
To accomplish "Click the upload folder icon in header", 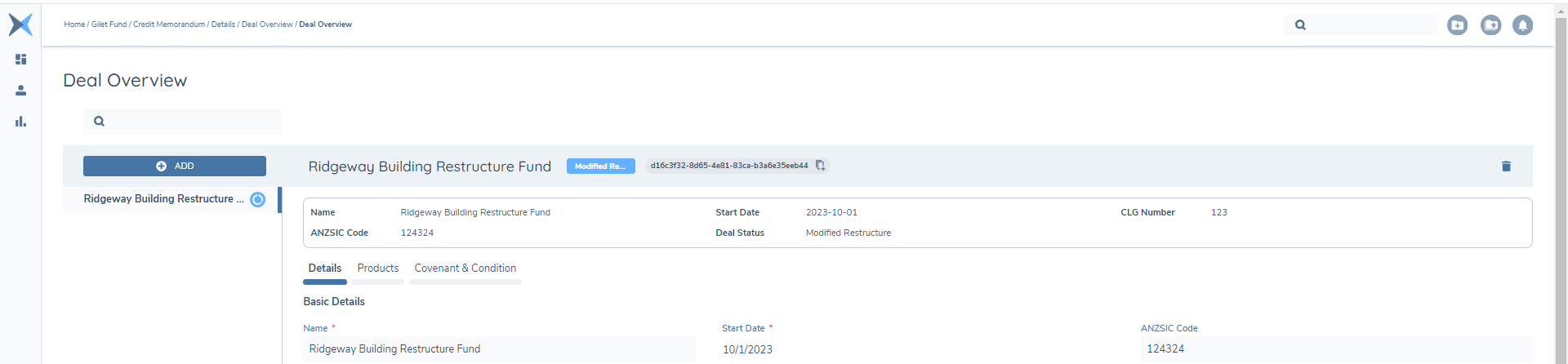I will click(1490, 25).
